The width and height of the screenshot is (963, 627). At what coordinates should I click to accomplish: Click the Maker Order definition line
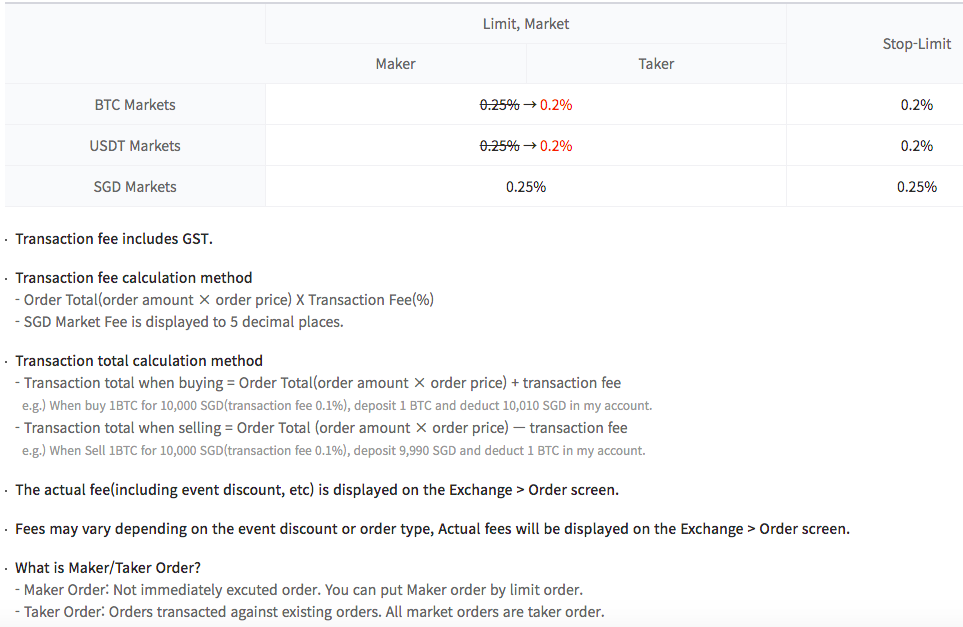303,590
